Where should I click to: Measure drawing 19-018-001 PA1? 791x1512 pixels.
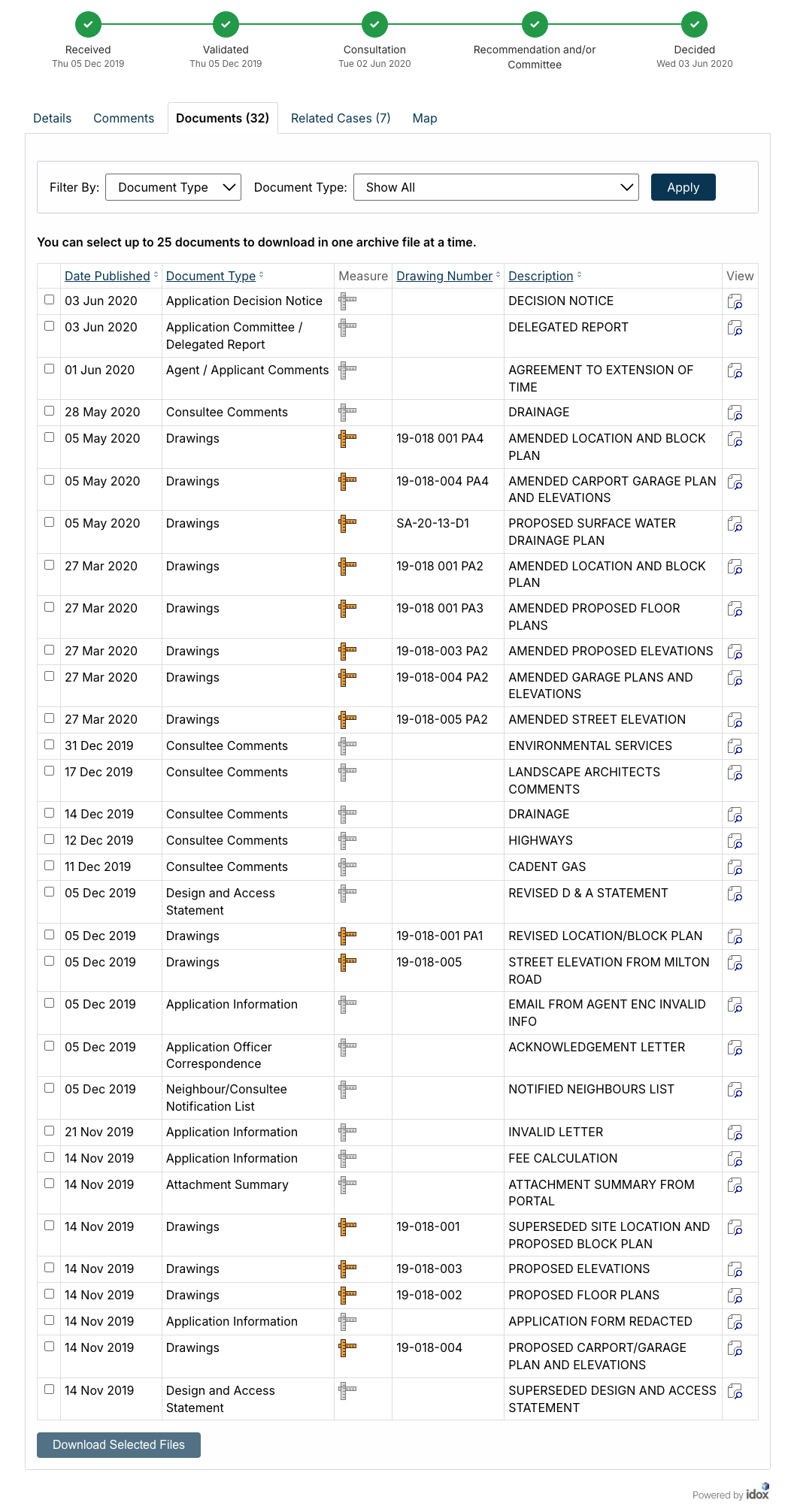click(347, 936)
